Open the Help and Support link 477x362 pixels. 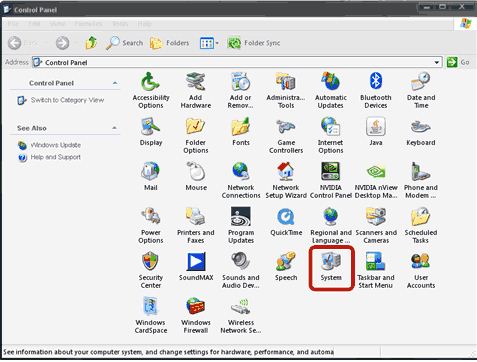point(49,157)
